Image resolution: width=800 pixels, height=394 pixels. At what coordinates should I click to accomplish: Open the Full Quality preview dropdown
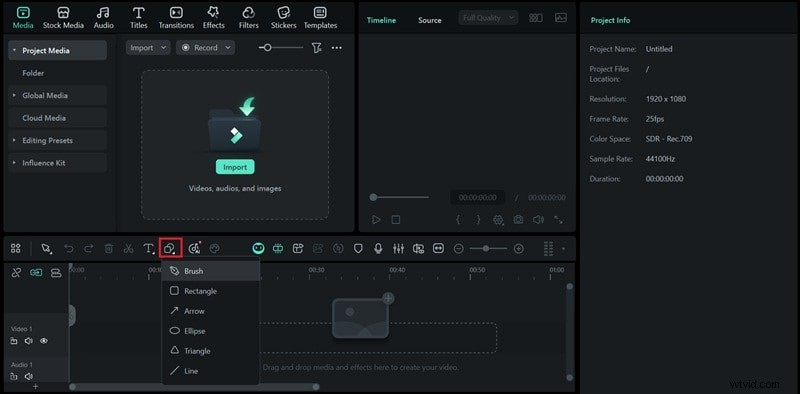[x=488, y=18]
